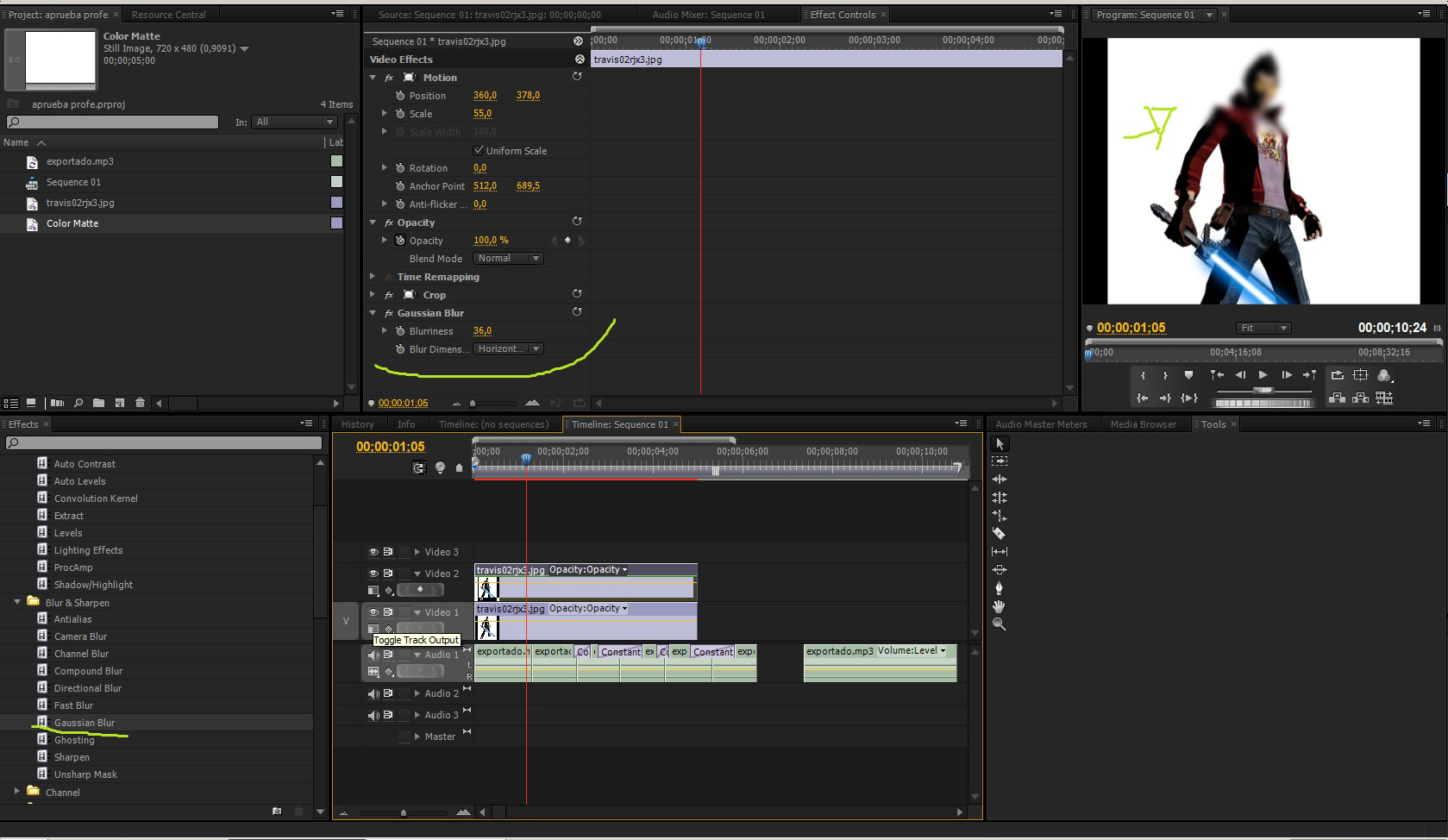This screenshot has height=840, width=1448.
Task: Switch Project panel to List view
Action: tap(11, 403)
